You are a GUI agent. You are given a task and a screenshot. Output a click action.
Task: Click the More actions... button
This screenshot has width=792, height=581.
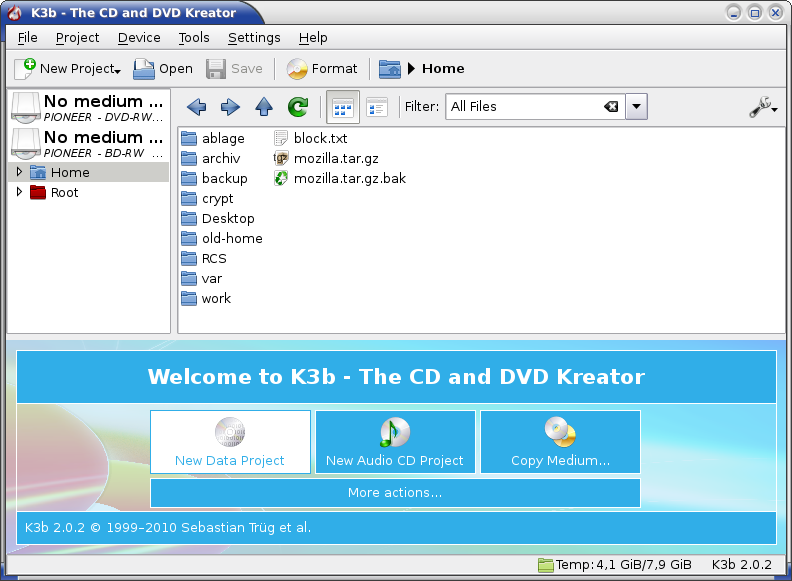(x=395, y=493)
